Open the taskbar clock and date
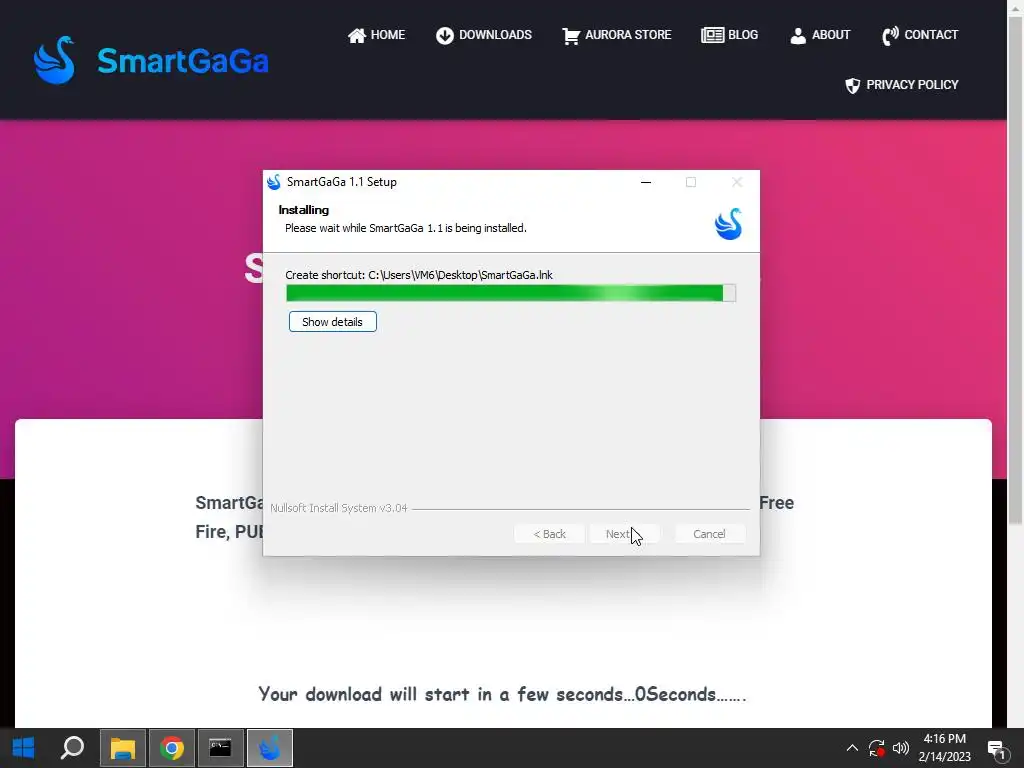This screenshot has width=1024, height=768. click(944, 748)
